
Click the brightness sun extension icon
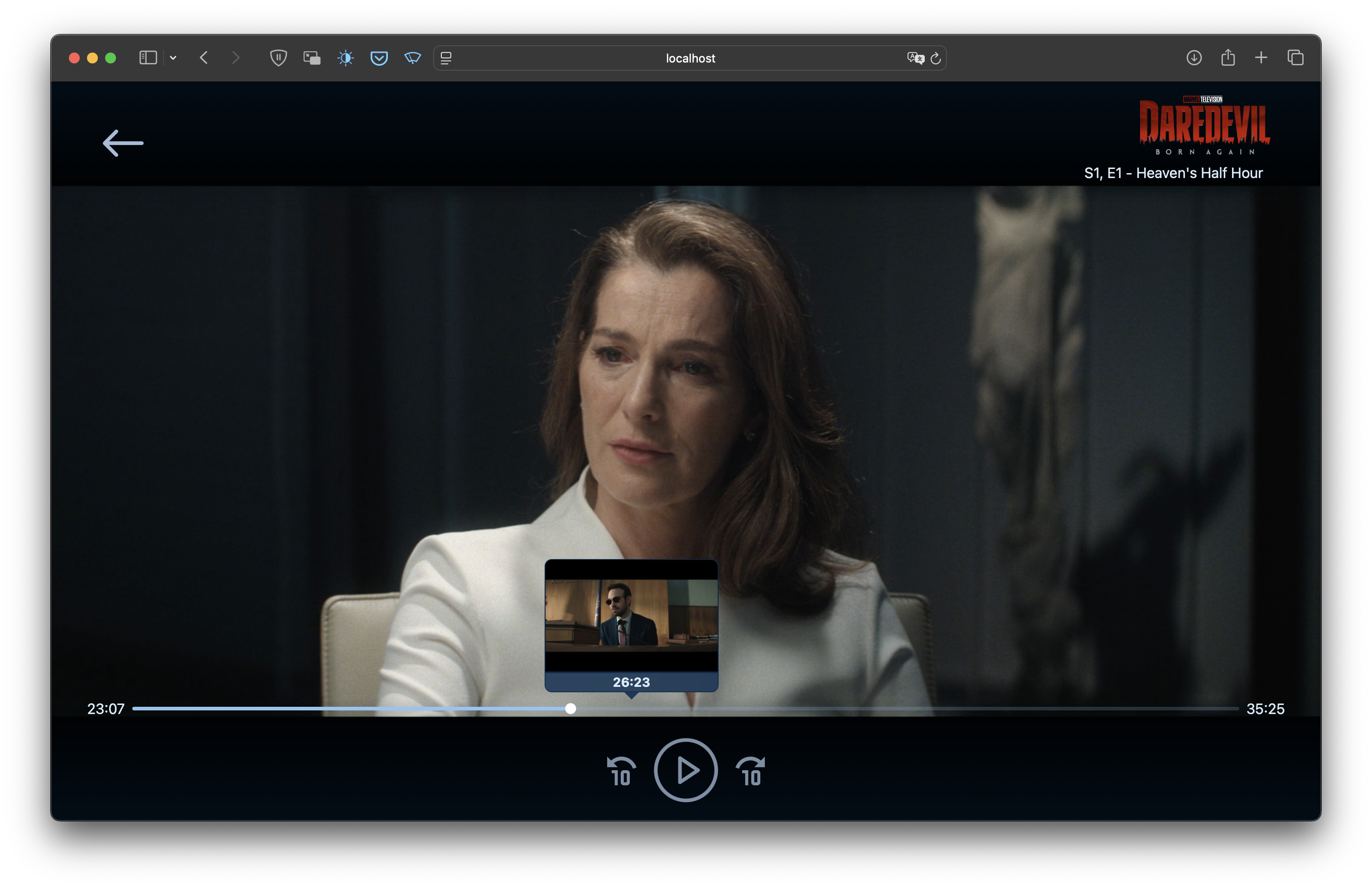click(345, 58)
